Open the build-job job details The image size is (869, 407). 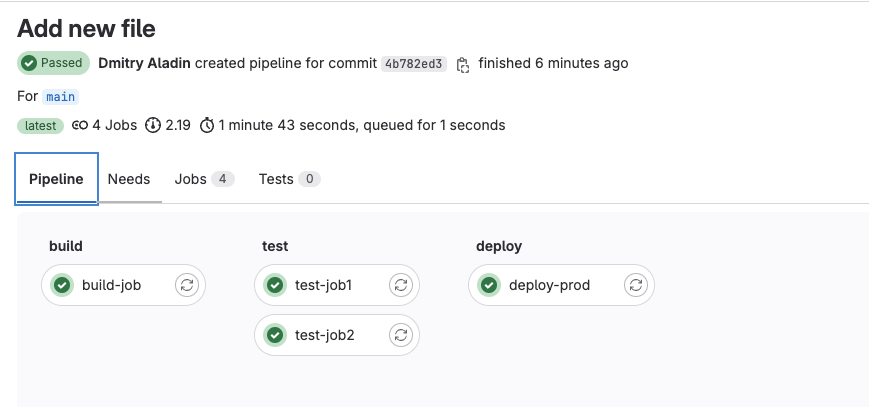[x=111, y=285]
